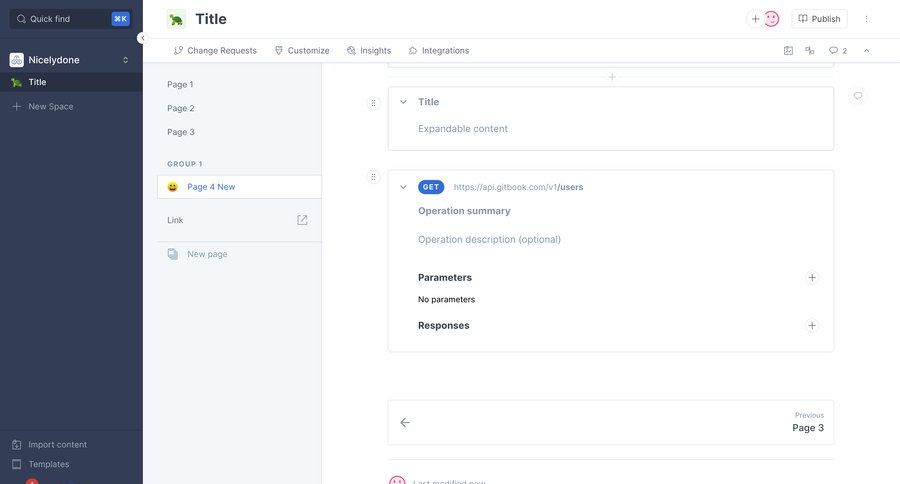The width and height of the screenshot is (900, 484).
Task: Click the turtle emoji page icon
Action: (176, 19)
